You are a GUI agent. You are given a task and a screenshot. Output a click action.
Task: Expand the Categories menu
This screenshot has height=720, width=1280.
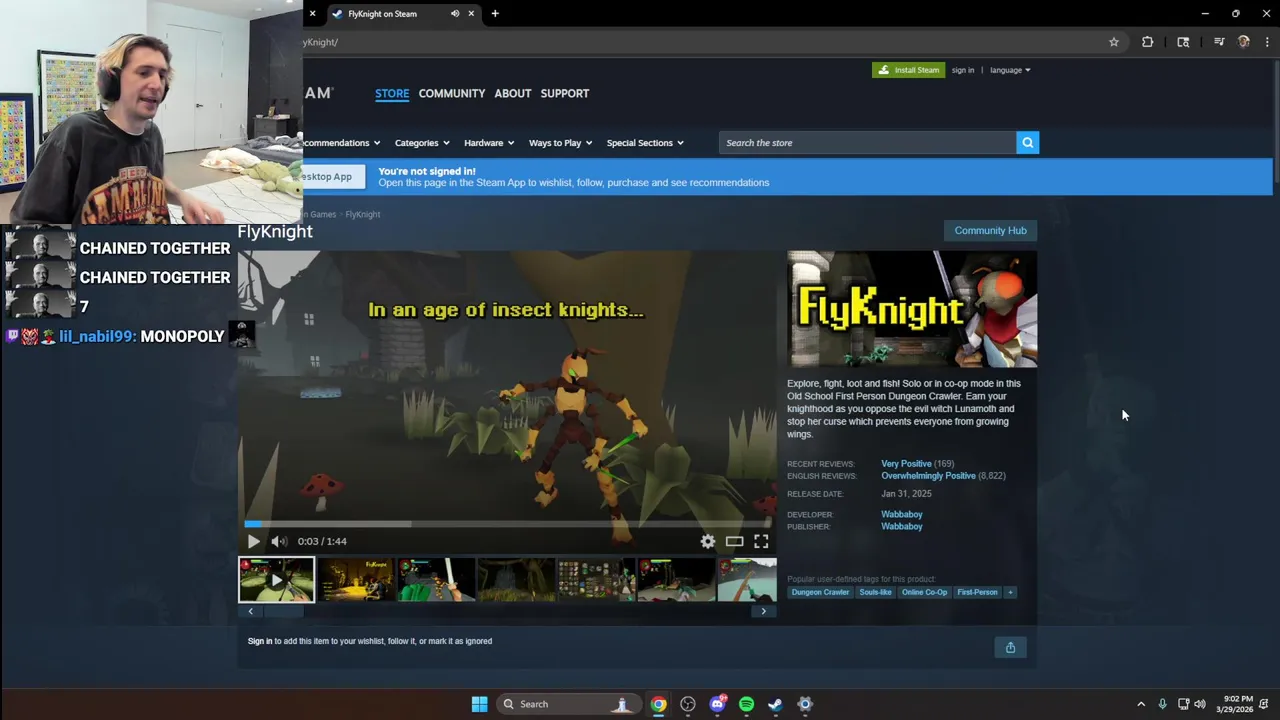pyautogui.click(x=422, y=143)
